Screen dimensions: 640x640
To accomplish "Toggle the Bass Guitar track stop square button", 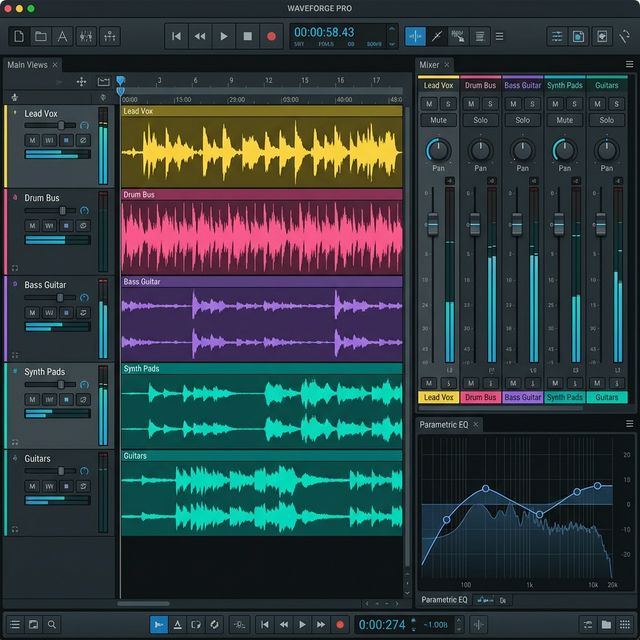I will [x=66, y=313].
